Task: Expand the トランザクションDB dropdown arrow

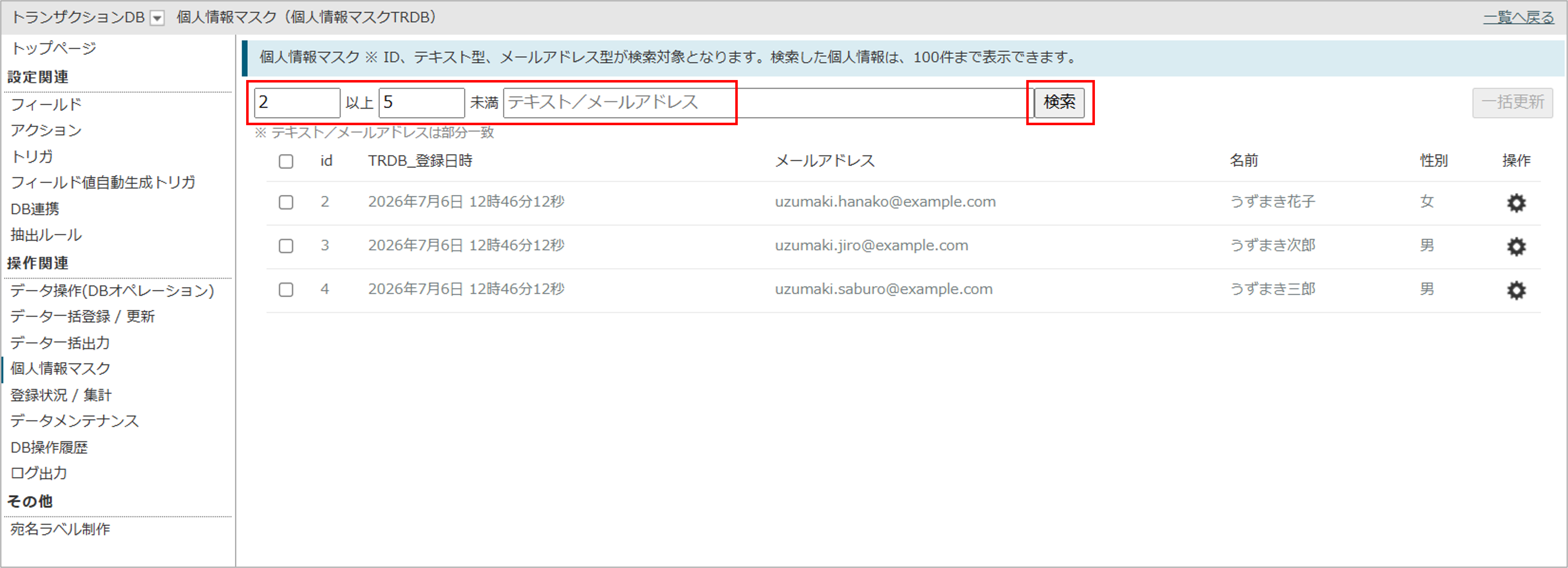Action: coord(157,18)
